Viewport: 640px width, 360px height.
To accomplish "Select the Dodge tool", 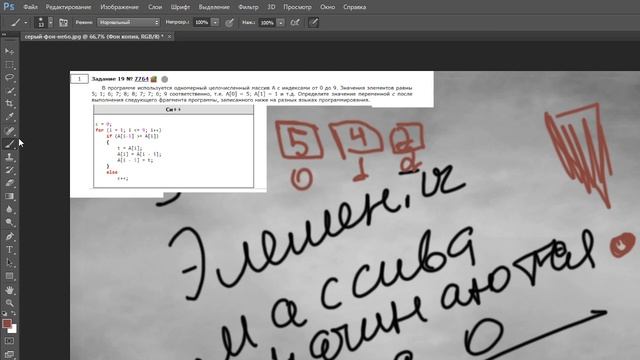I will pyautogui.click(x=9, y=222).
